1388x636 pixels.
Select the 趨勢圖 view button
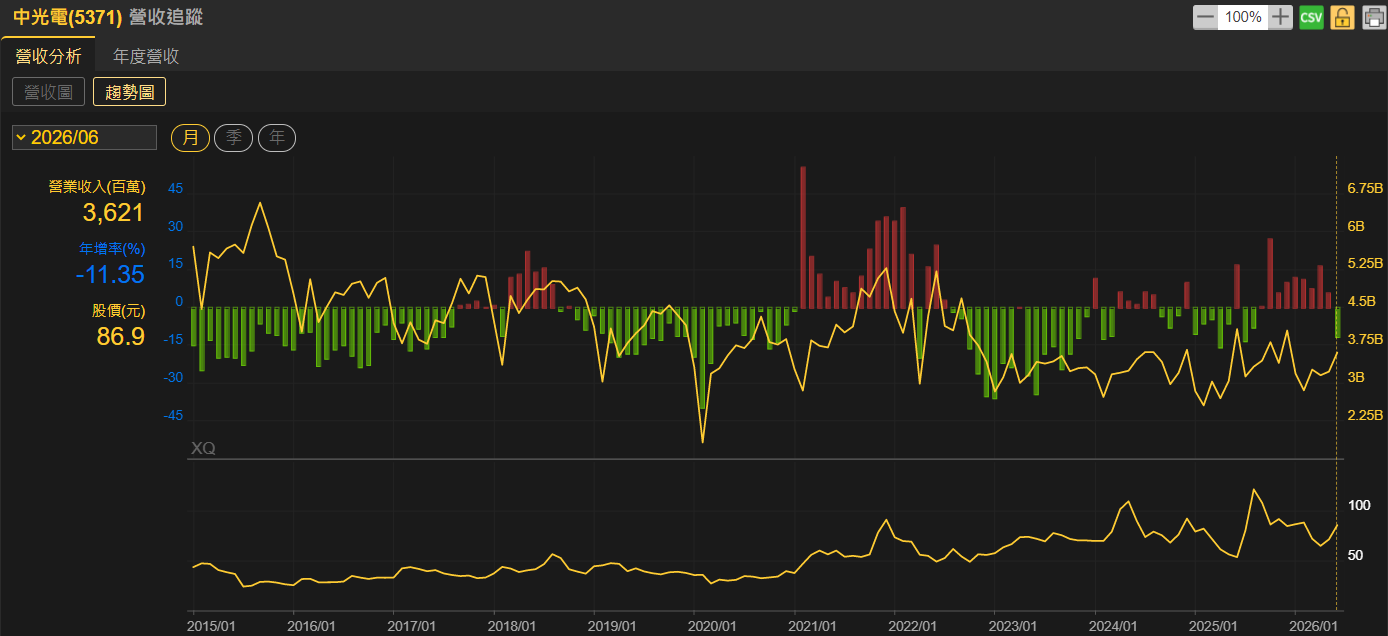[x=129, y=92]
